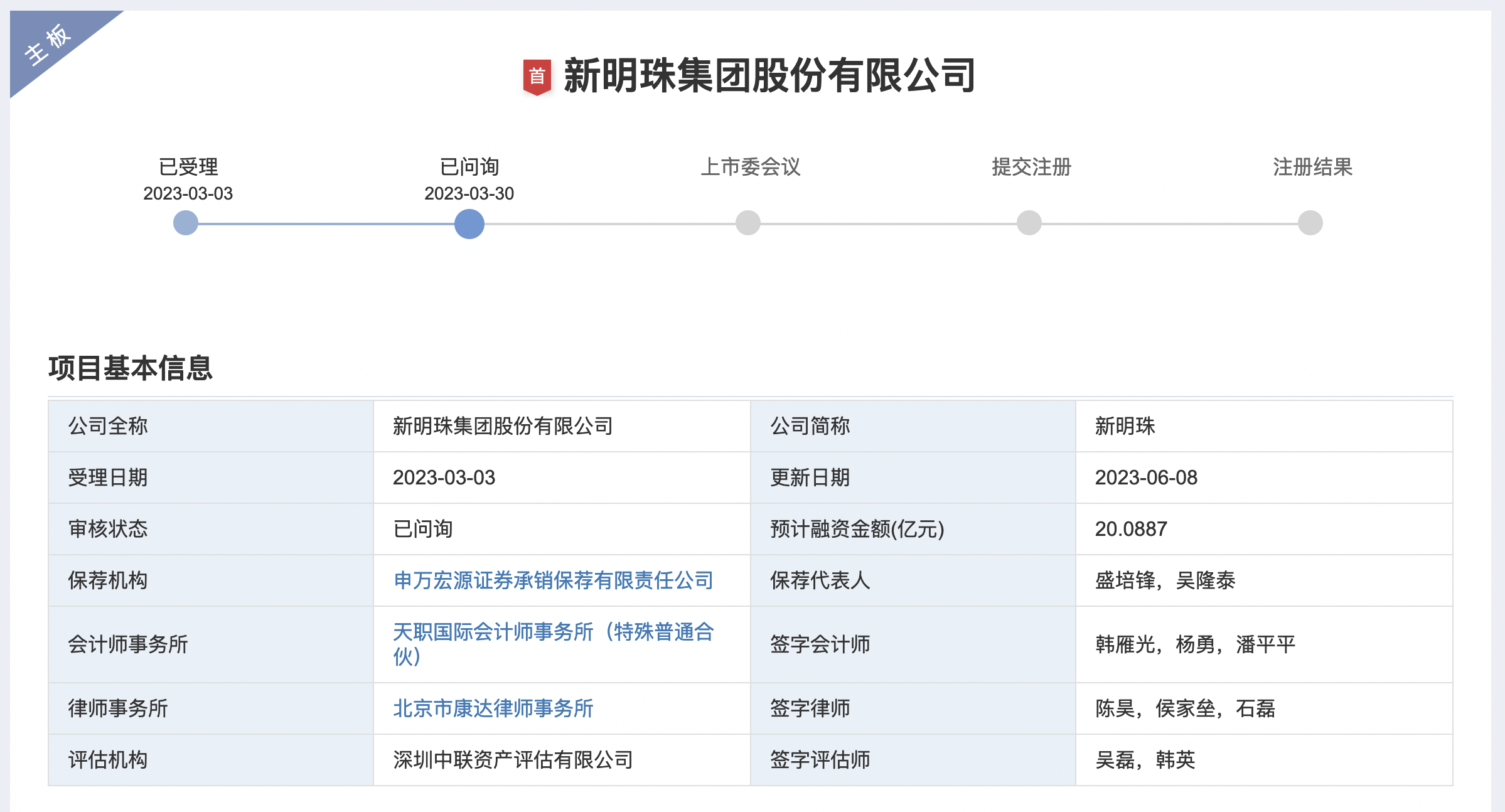1505x812 pixels.
Task: Click the 深圳中联资产评估有限公司 cell
Action: [x=513, y=760]
